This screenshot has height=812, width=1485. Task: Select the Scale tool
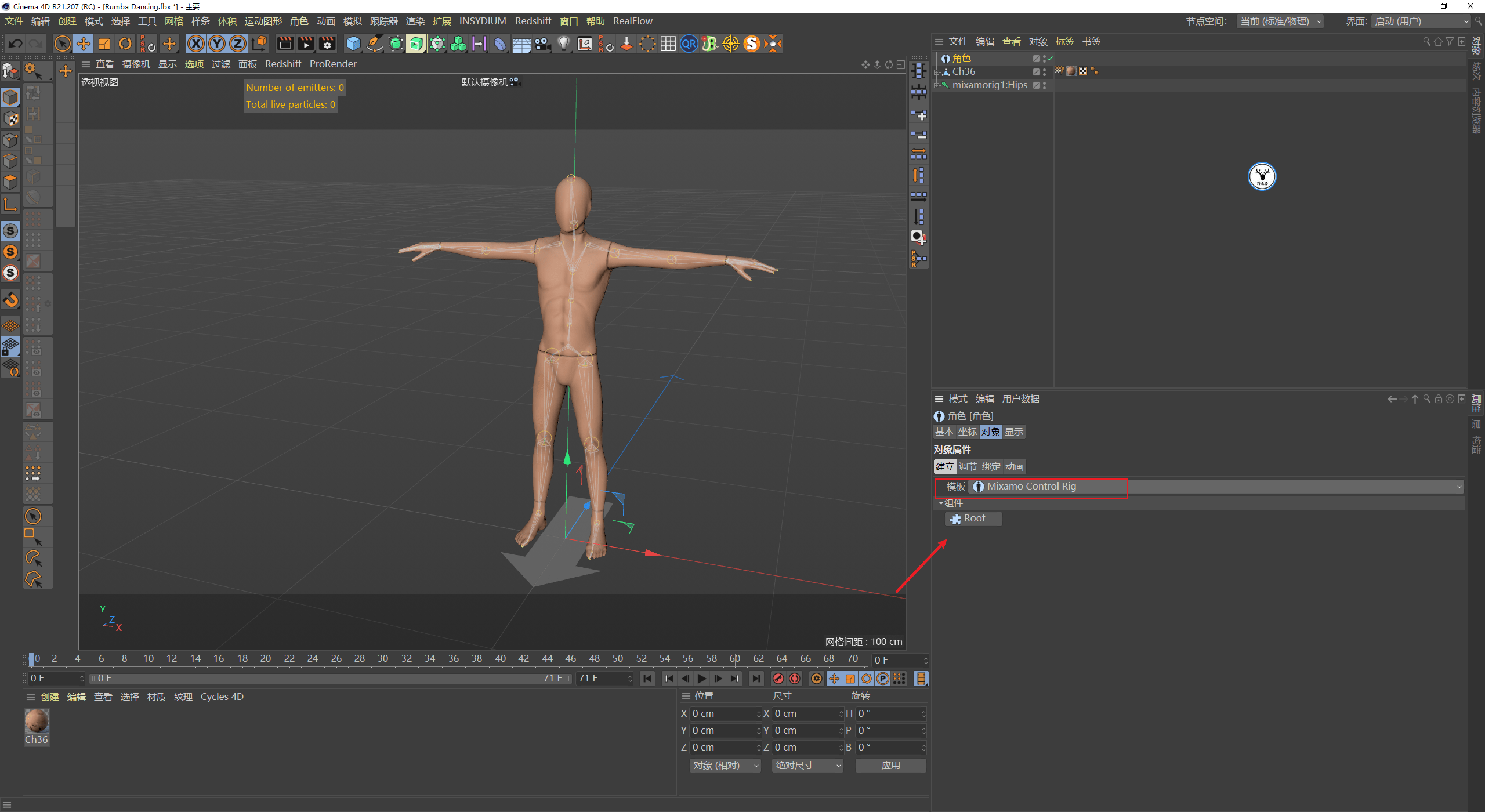[x=104, y=43]
